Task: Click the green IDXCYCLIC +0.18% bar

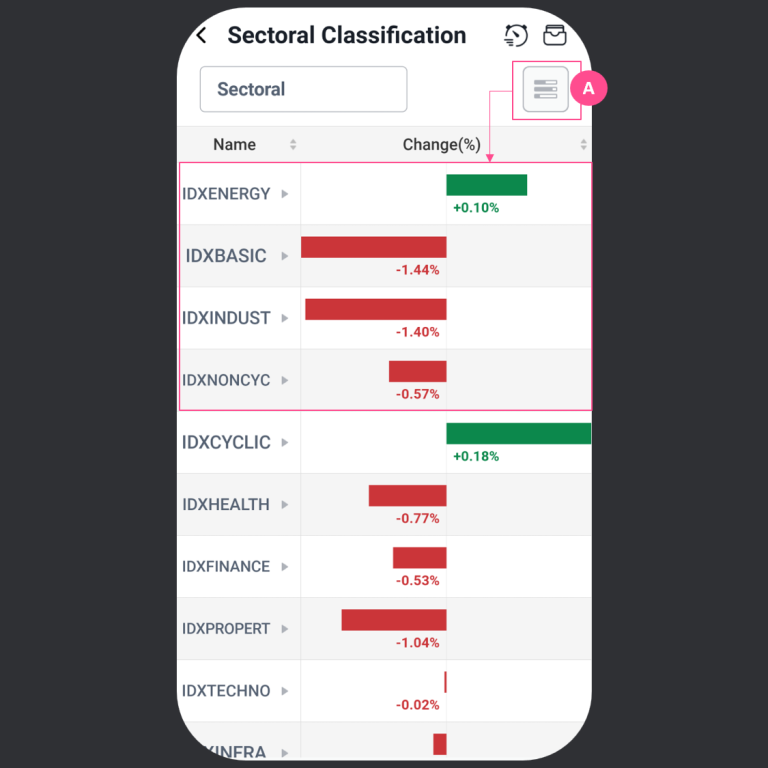Action: tap(518, 433)
